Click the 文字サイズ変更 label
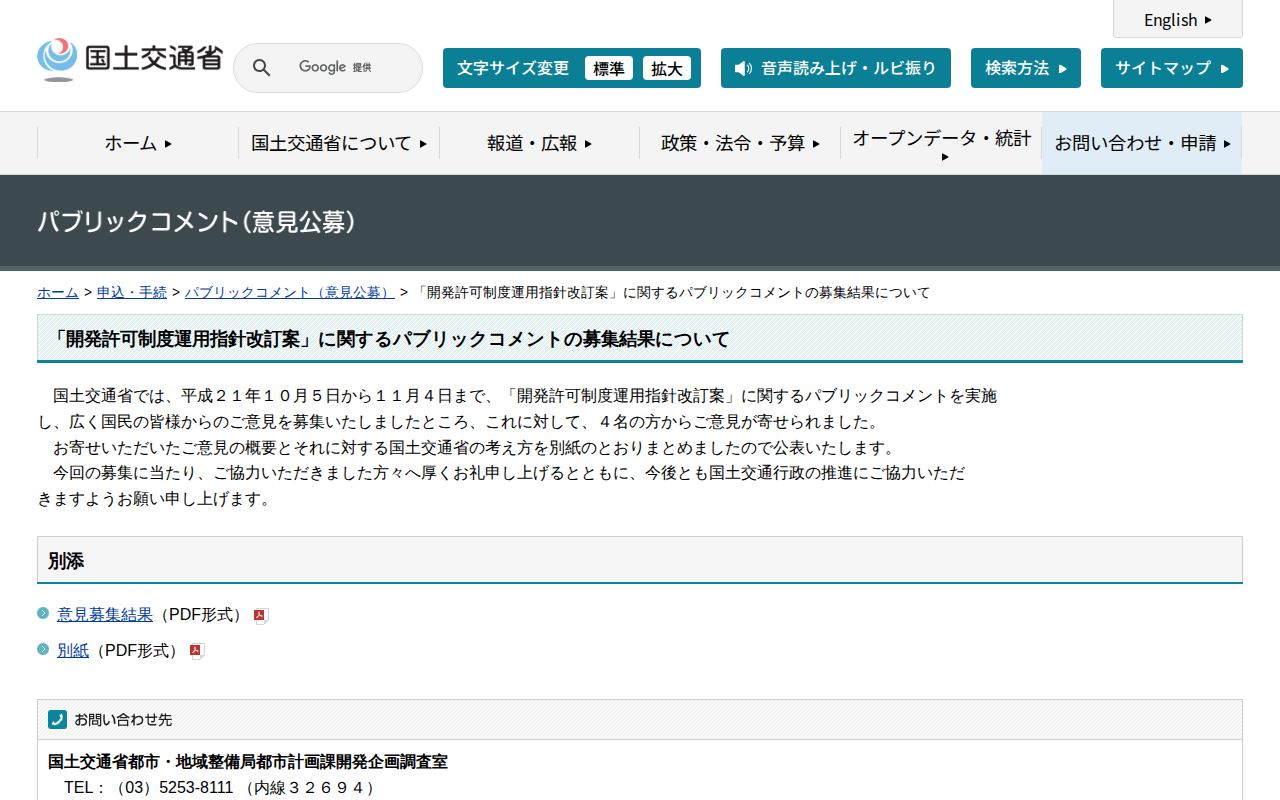The height and width of the screenshot is (800, 1280). (513, 68)
